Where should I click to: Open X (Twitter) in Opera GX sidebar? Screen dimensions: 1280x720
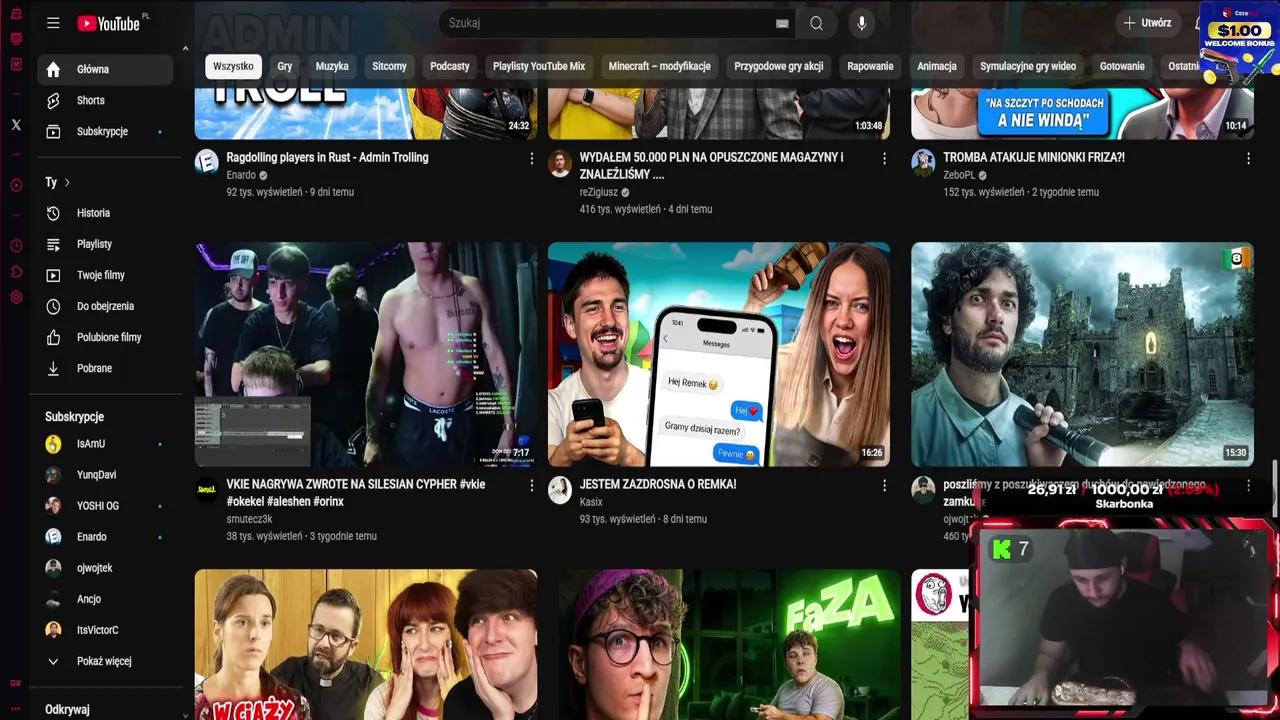16,125
